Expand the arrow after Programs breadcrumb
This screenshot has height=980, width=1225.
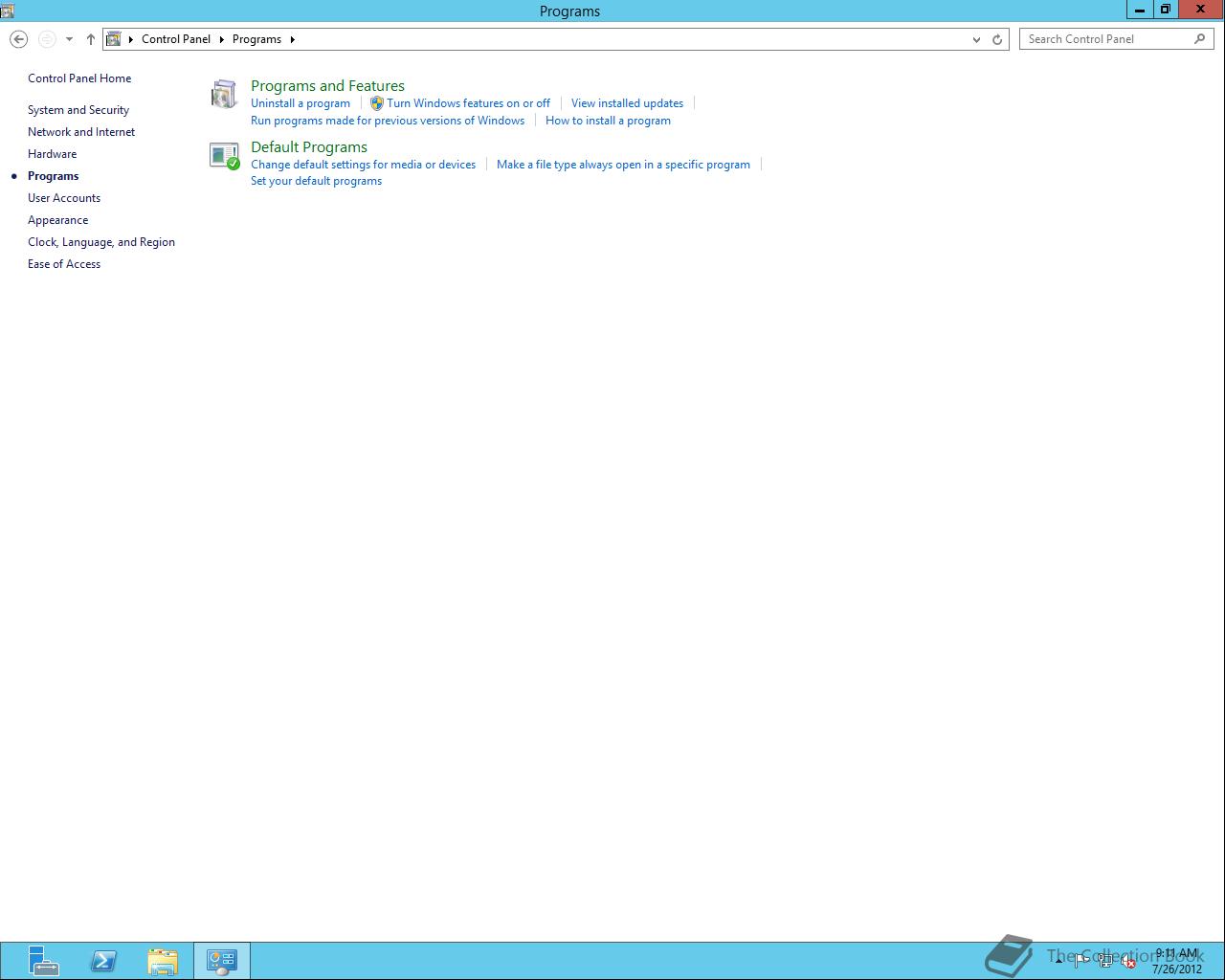pos(293,39)
